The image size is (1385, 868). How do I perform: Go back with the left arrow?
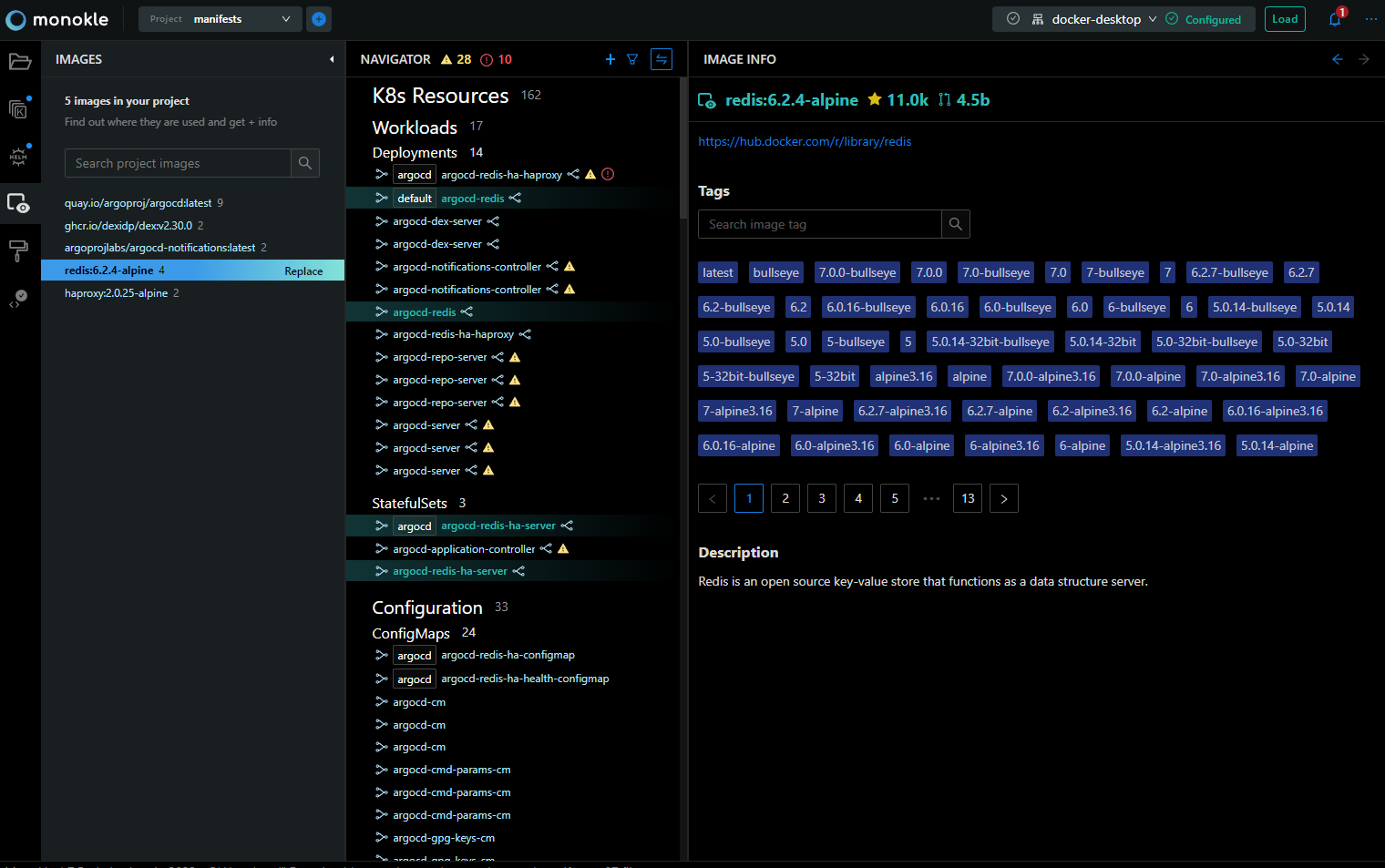pos(1338,59)
